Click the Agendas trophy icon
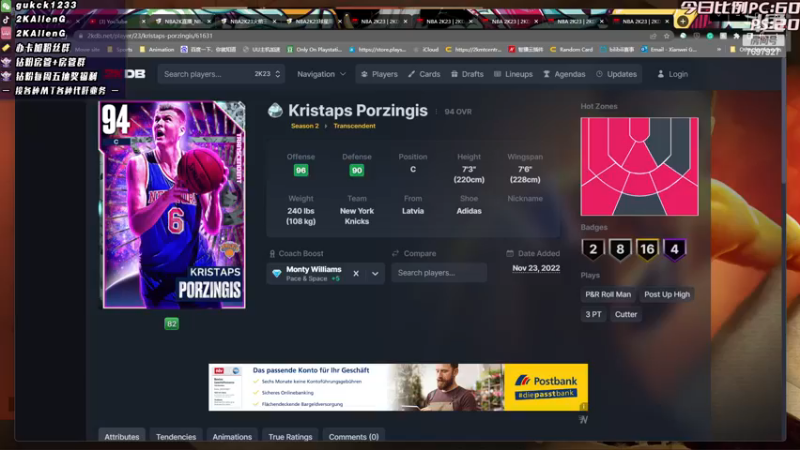The height and width of the screenshot is (450, 800). 546,74
